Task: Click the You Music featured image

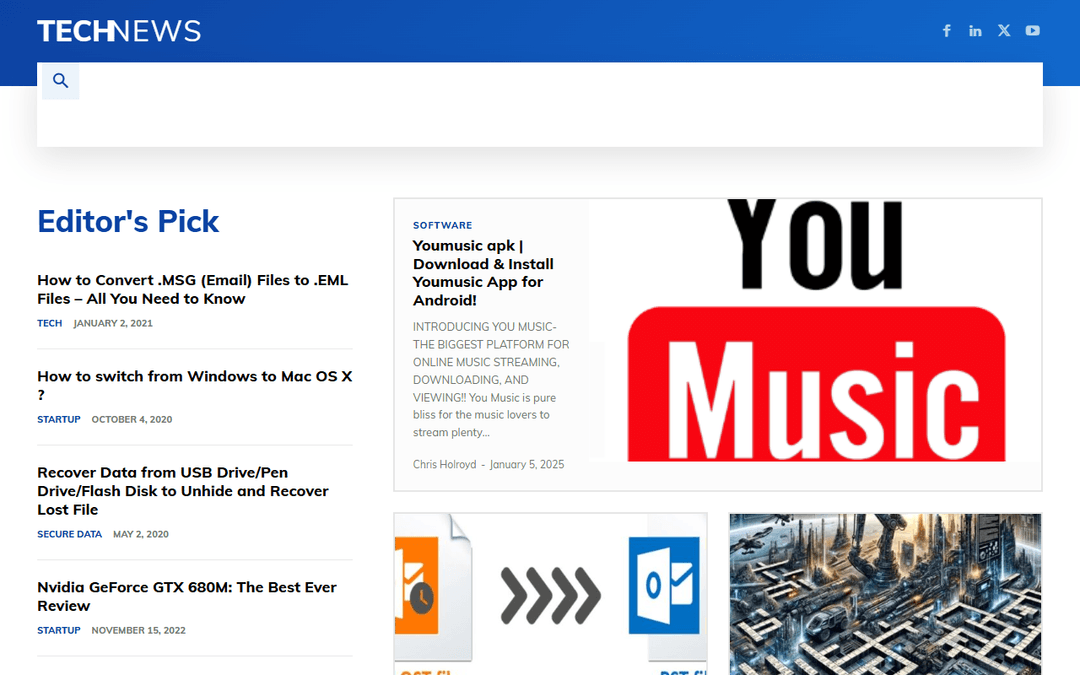Action: click(x=816, y=331)
